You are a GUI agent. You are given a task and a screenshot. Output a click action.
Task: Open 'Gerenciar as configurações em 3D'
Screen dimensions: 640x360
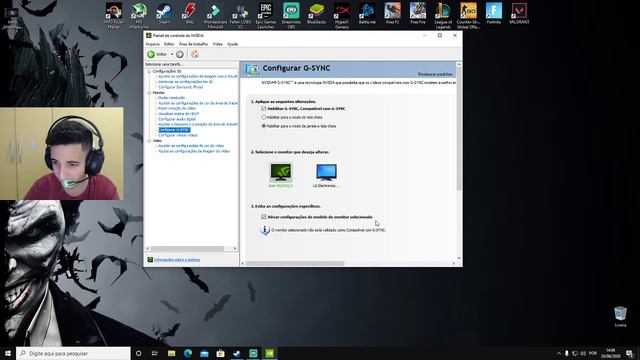(185, 82)
